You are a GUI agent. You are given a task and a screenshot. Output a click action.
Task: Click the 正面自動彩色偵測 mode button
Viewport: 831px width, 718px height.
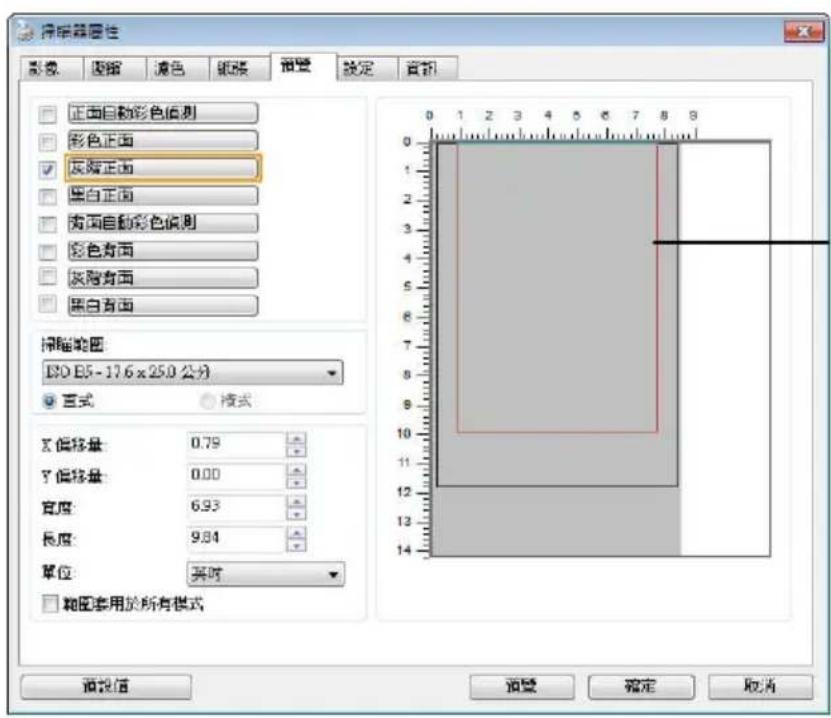[163, 113]
